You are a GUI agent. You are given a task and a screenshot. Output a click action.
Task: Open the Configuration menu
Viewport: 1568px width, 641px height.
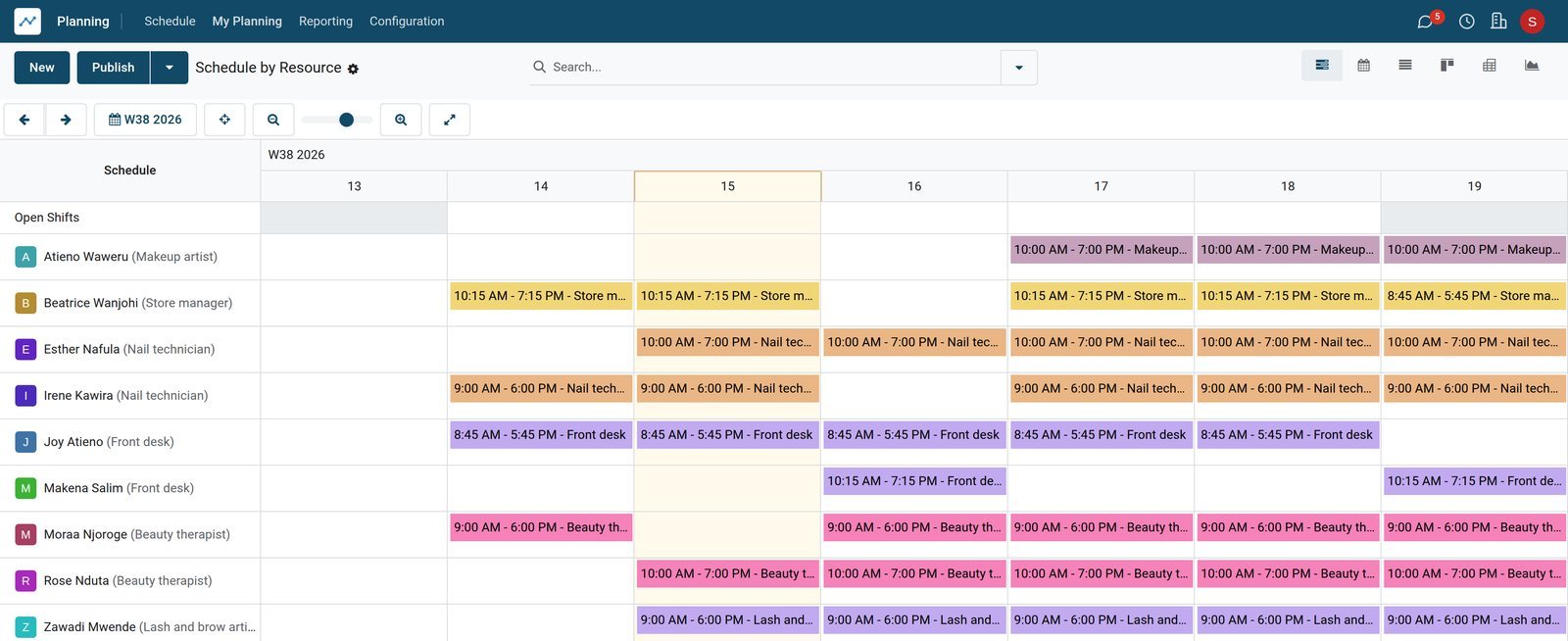(x=407, y=21)
